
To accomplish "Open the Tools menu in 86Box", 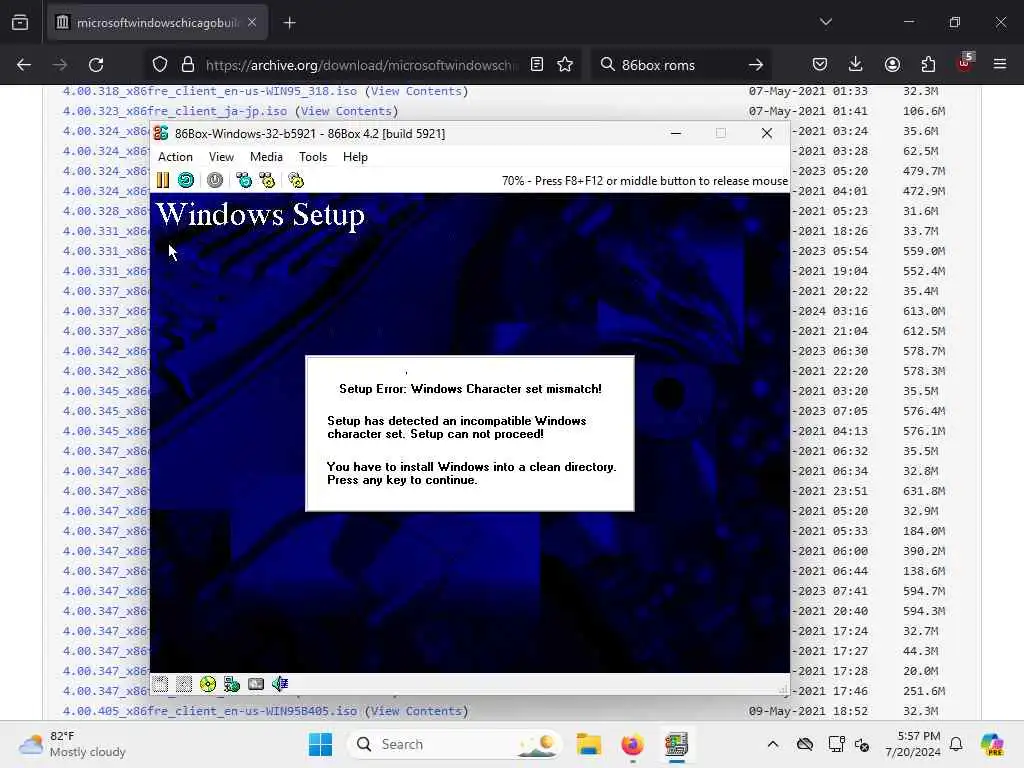I will [313, 157].
